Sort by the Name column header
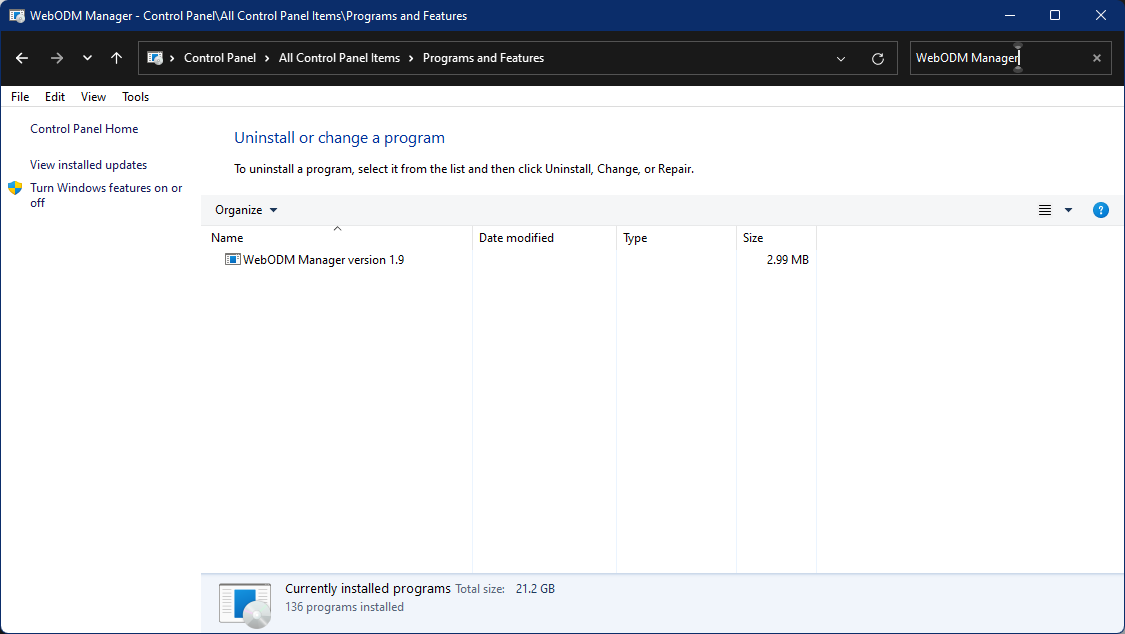The image size is (1125, 634). tap(226, 238)
